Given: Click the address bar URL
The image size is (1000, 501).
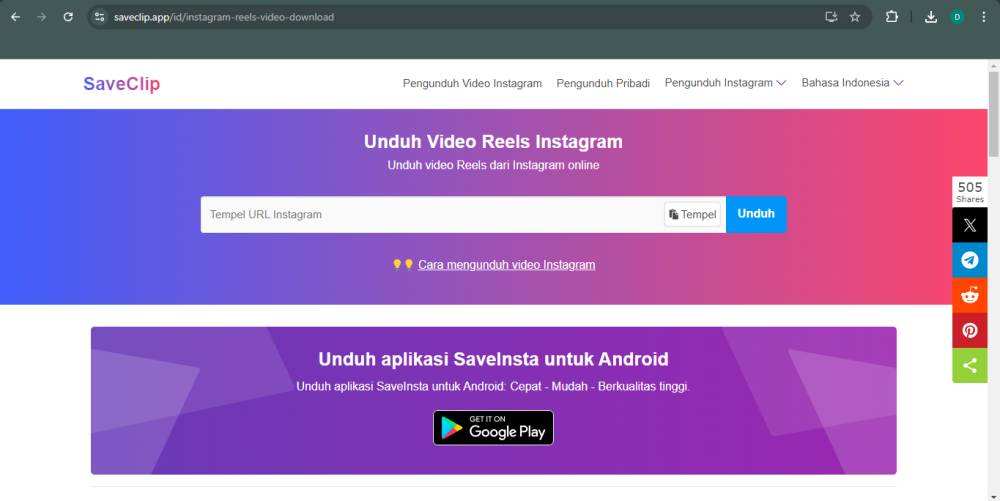Looking at the screenshot, I should [224, 17].
